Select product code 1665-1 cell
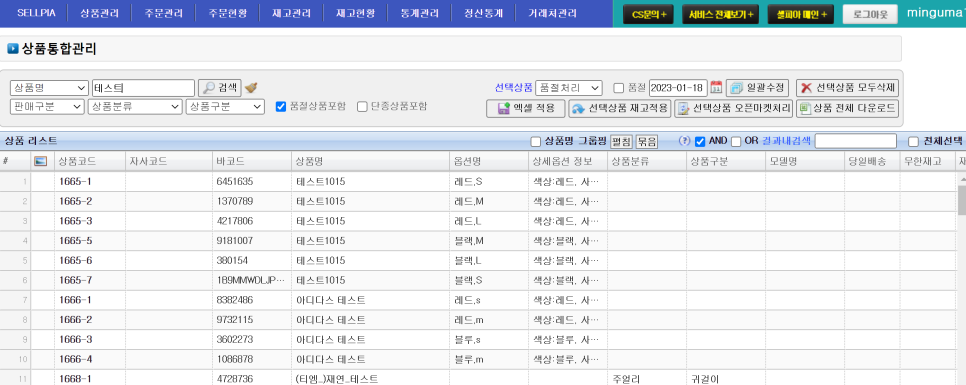This screenshot has width=966, height=385. click(91, 182)
